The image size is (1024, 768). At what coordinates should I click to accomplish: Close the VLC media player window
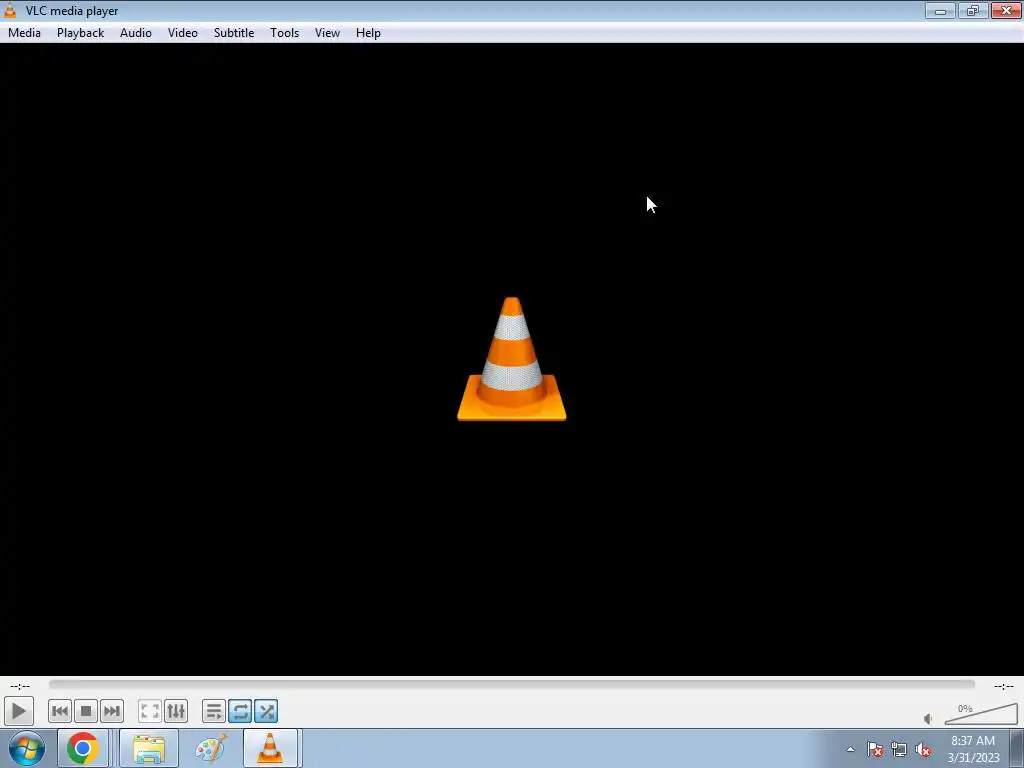1006,10
